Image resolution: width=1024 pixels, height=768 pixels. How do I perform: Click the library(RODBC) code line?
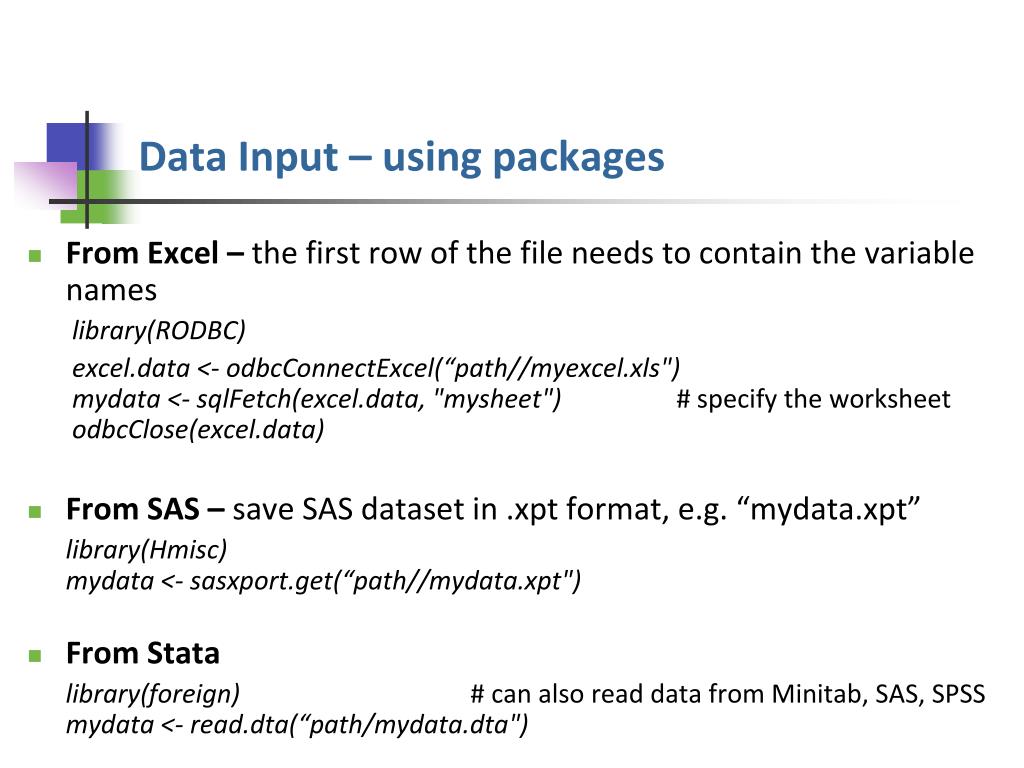coord(159,330)
